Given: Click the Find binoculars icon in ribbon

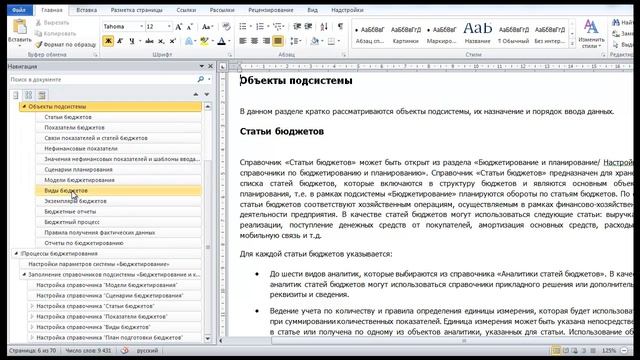Looking at the screenshot, I should (616, 23).
